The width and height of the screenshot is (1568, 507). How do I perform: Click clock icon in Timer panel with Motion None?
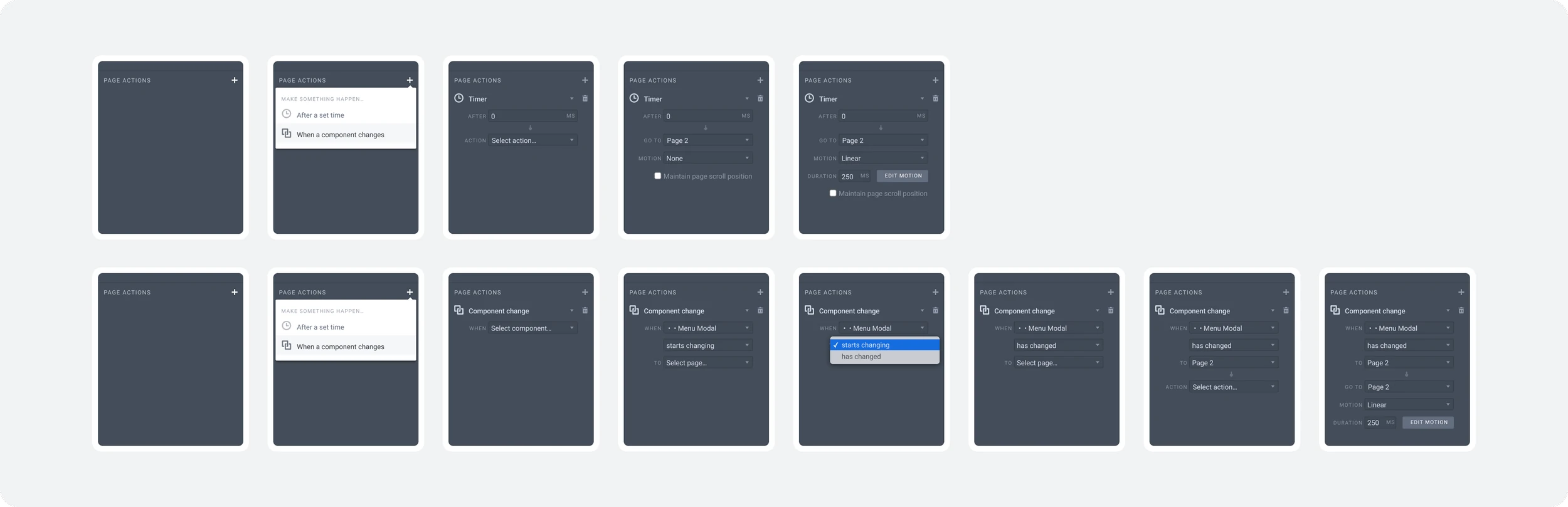pyautogui.click(x=634, y=98)
